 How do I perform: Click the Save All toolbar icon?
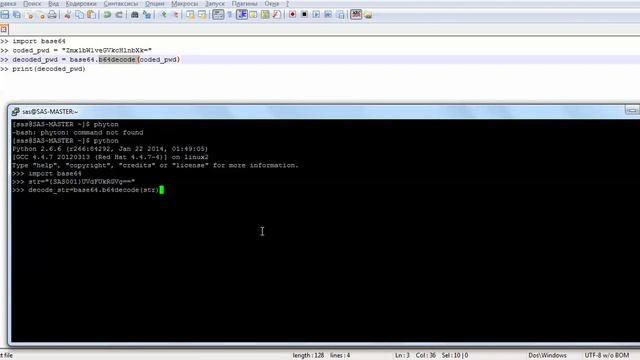click(x=17, y=15)
